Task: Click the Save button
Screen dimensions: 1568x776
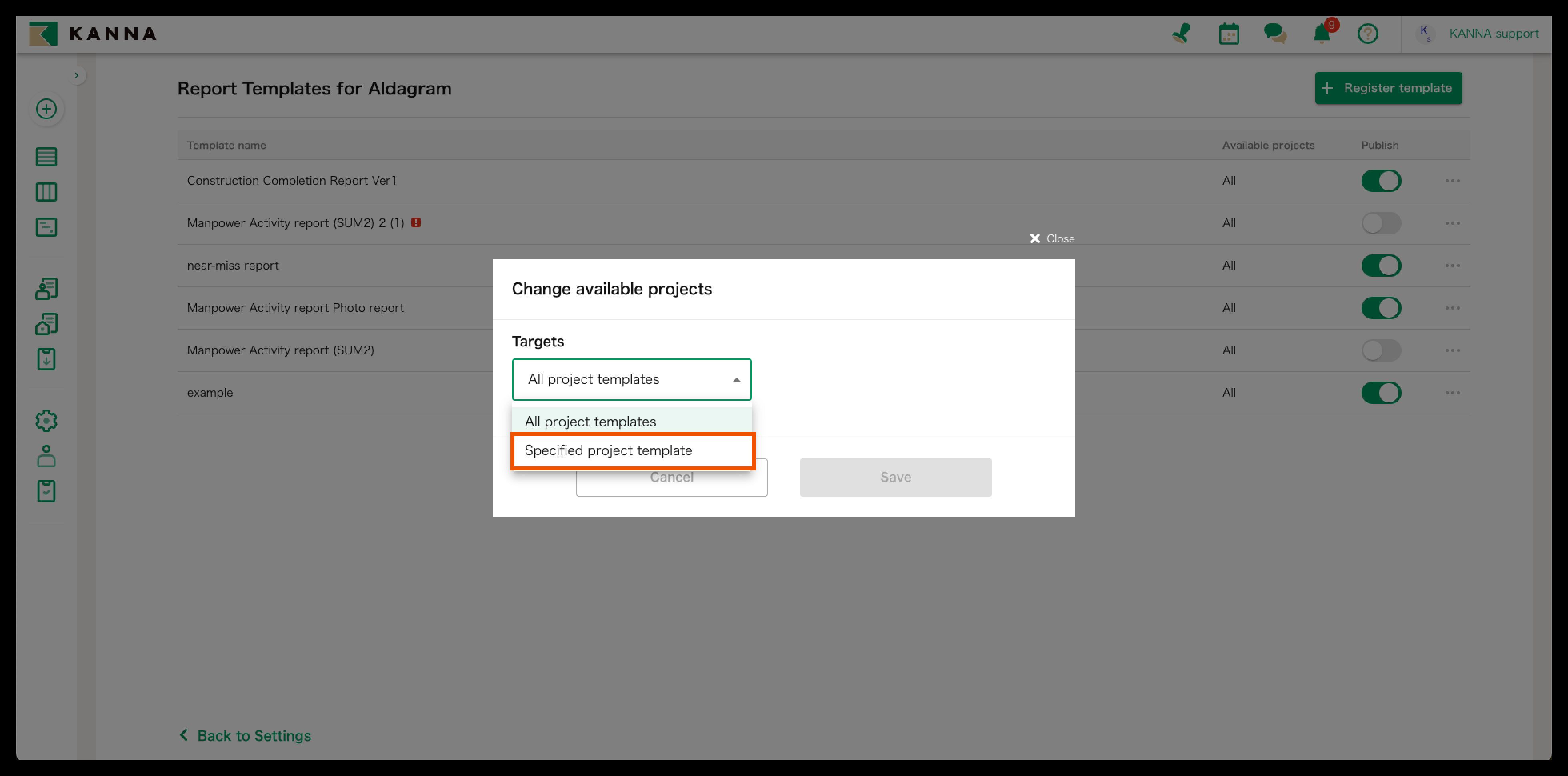Action: (x=895, y=477)
